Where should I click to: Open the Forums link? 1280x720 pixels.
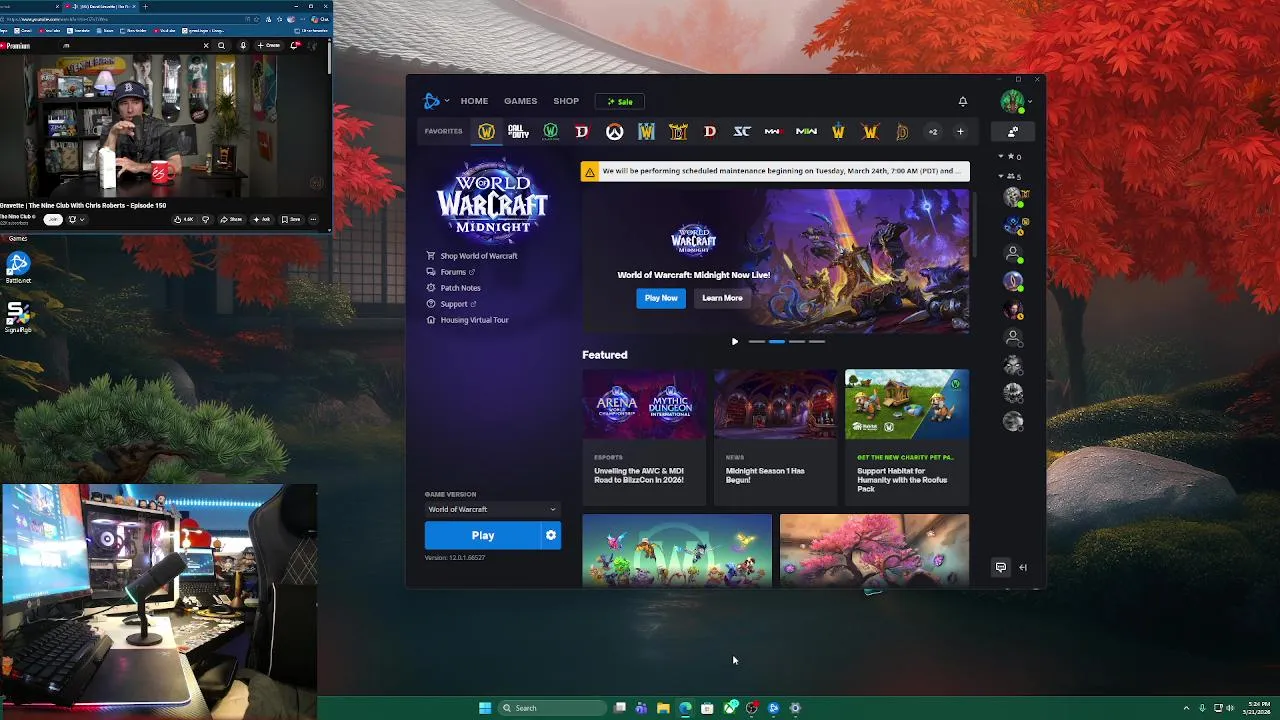450,272
